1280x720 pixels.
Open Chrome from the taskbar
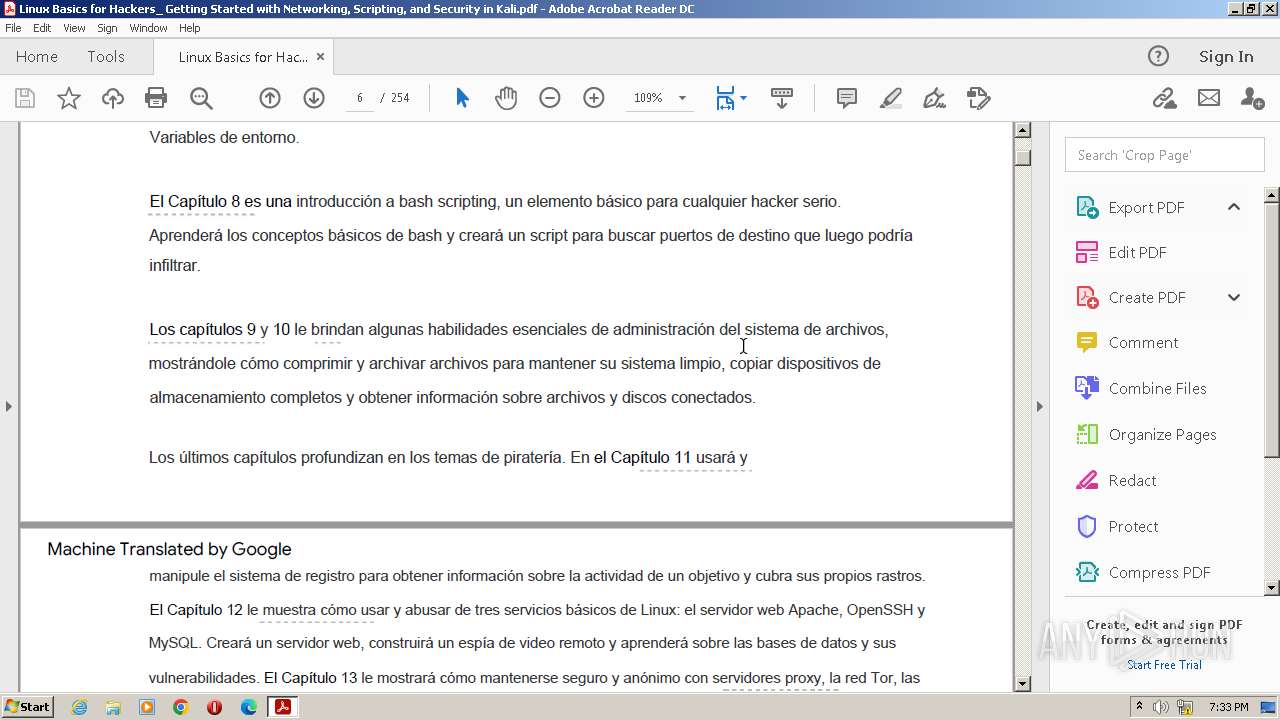click(180, 707)
